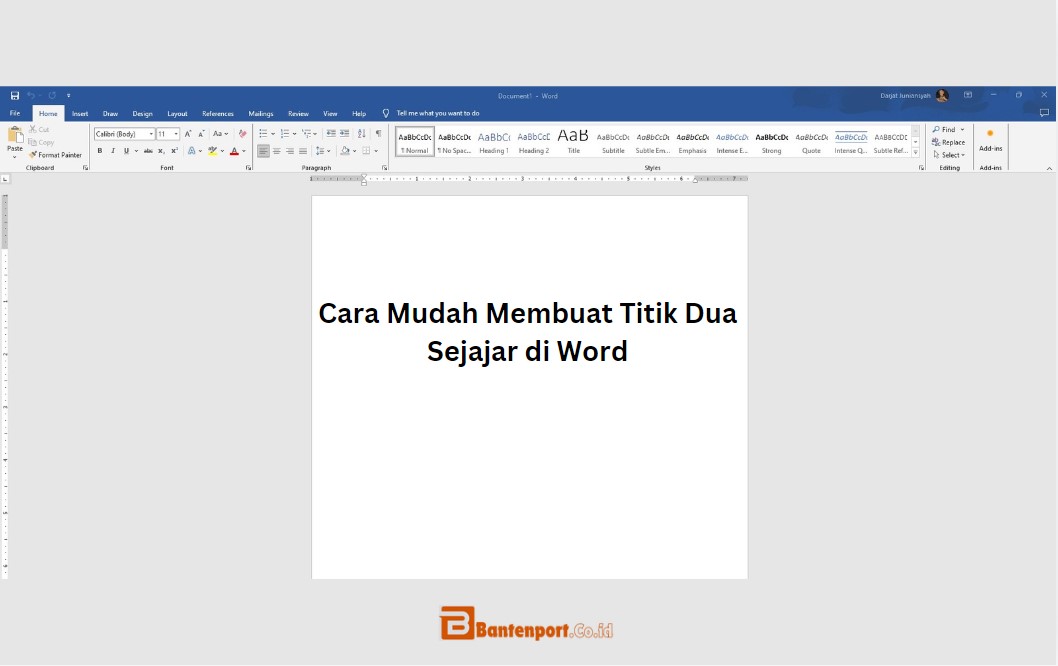The width and height of the screenshot is (1058, 666).
Task: Open the Add-ins button
Action: pos(990,142)
